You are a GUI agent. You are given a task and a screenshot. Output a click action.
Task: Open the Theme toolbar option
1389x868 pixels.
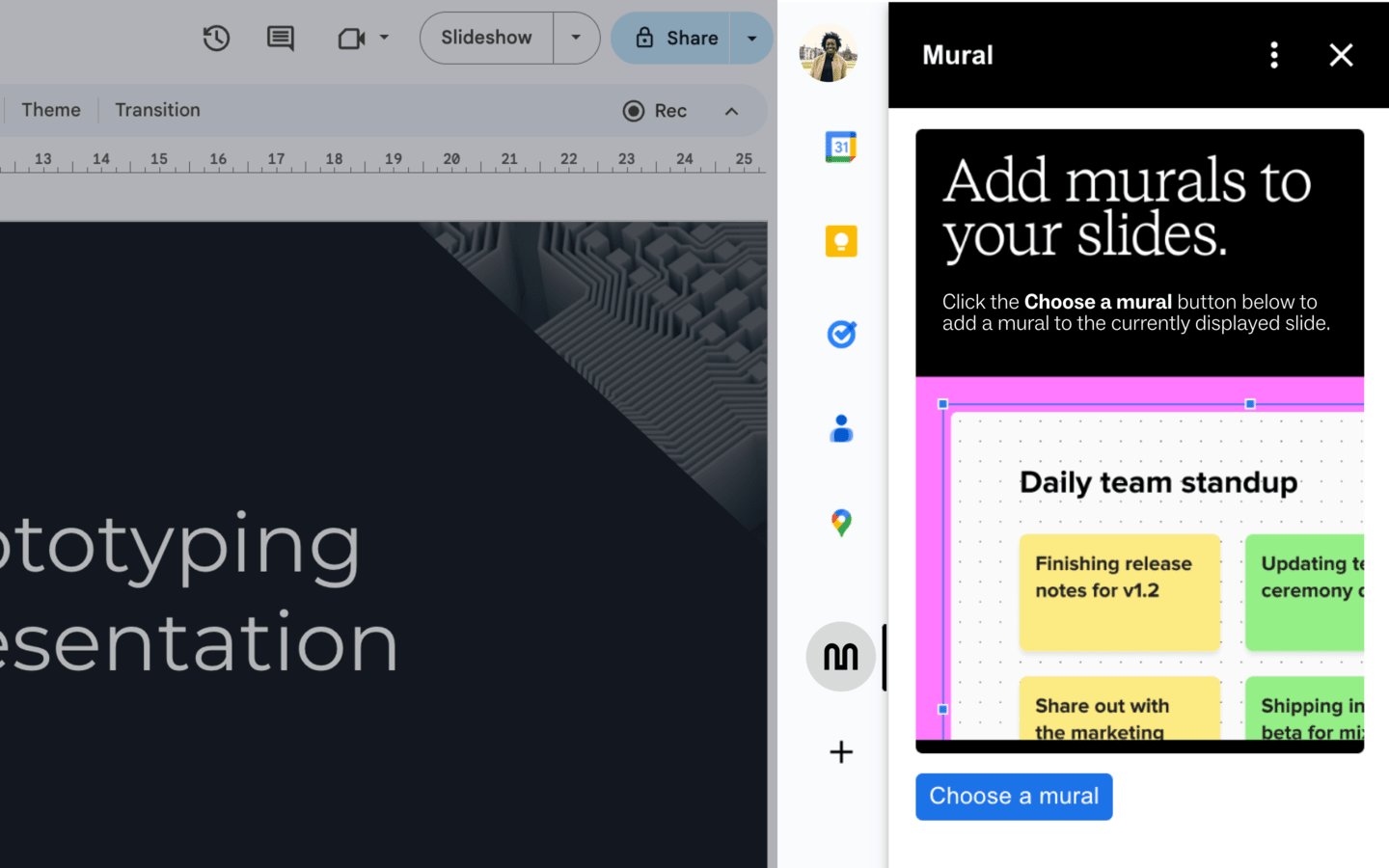[51, 110]
